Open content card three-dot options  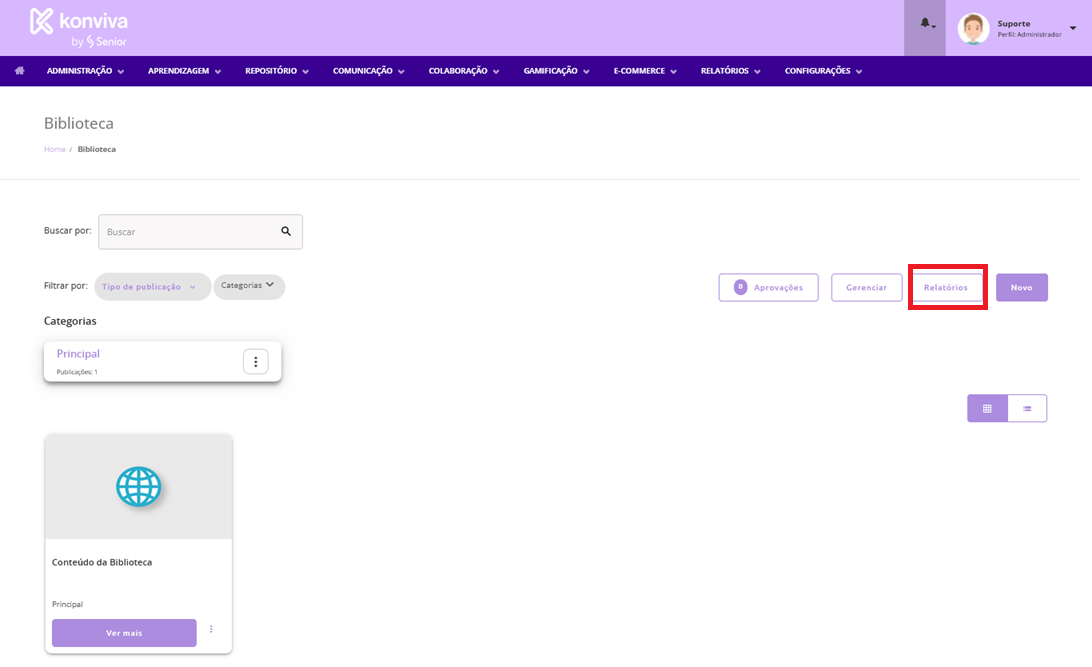(x=211, y=629)
